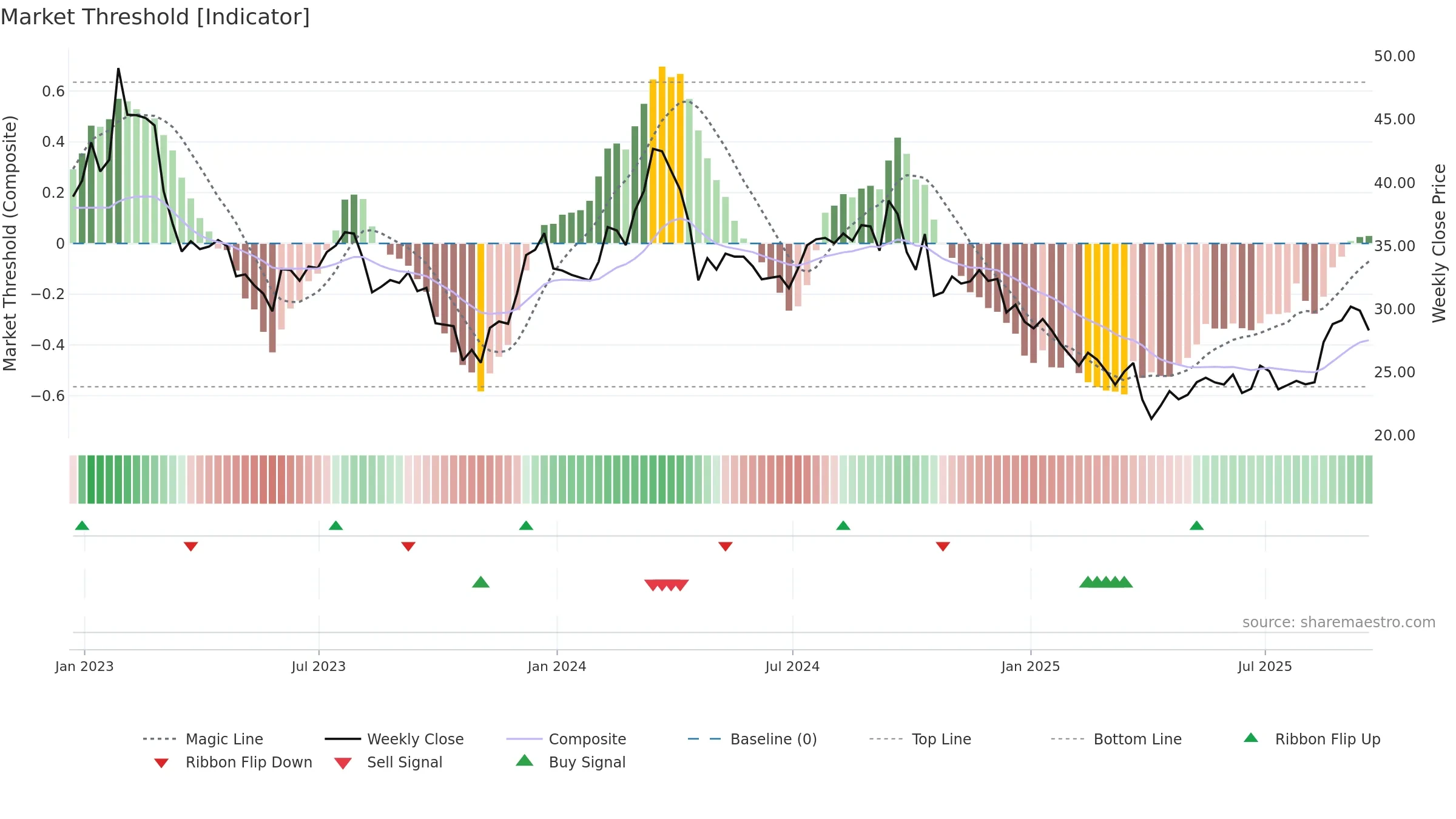Toggle the Top Line legend entry
This screenshot has height=819, width=1456.
(x=920, y=739)
